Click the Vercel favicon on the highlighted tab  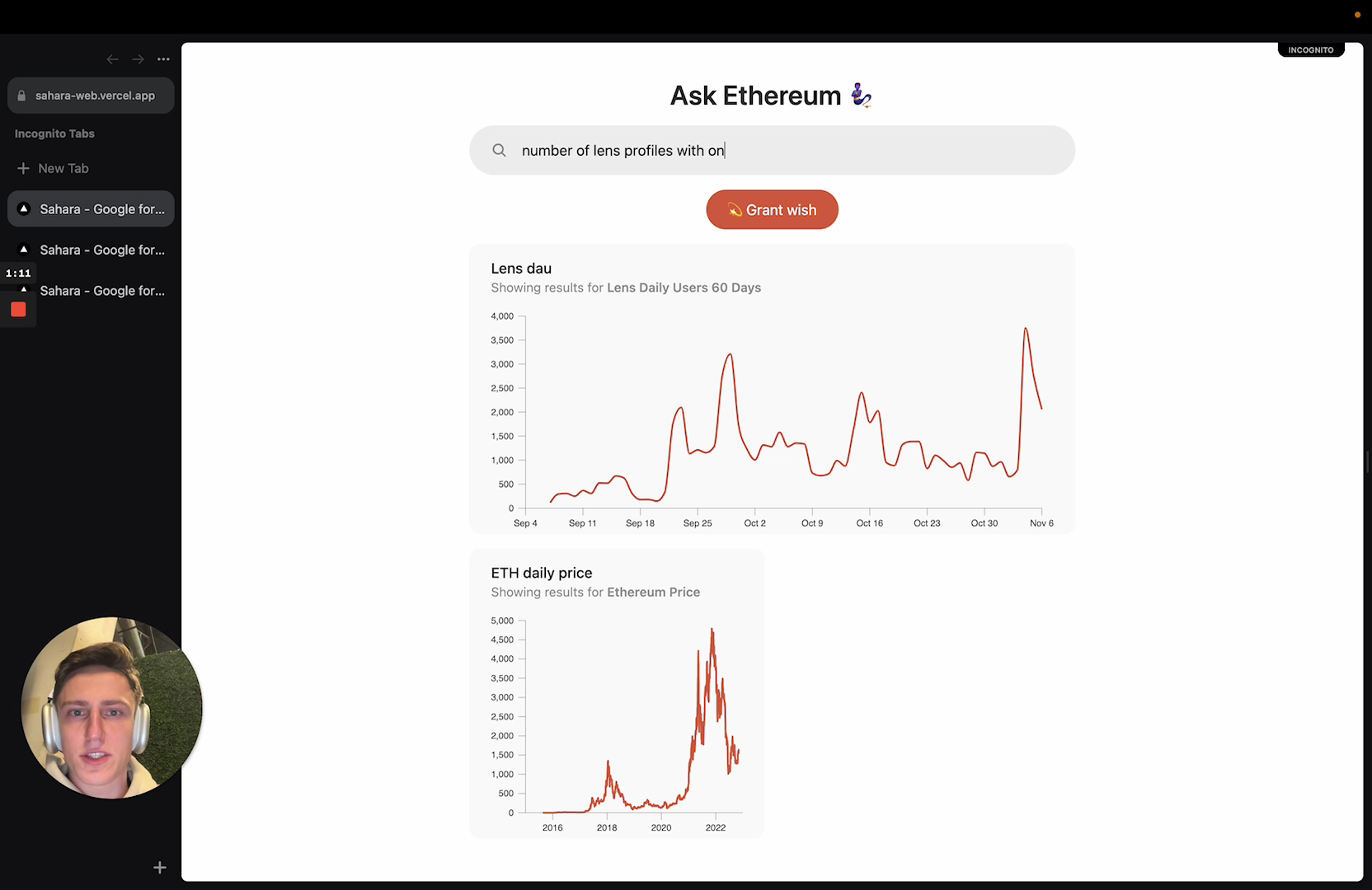click(x=24, y=209)
